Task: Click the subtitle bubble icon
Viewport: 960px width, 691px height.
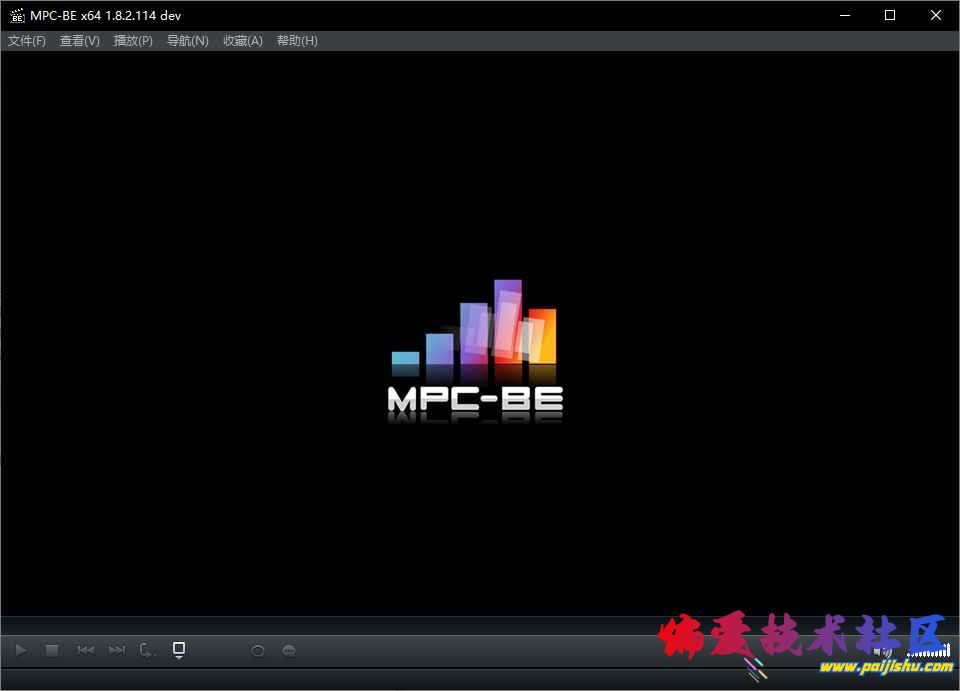Action: tap(289, 650)
